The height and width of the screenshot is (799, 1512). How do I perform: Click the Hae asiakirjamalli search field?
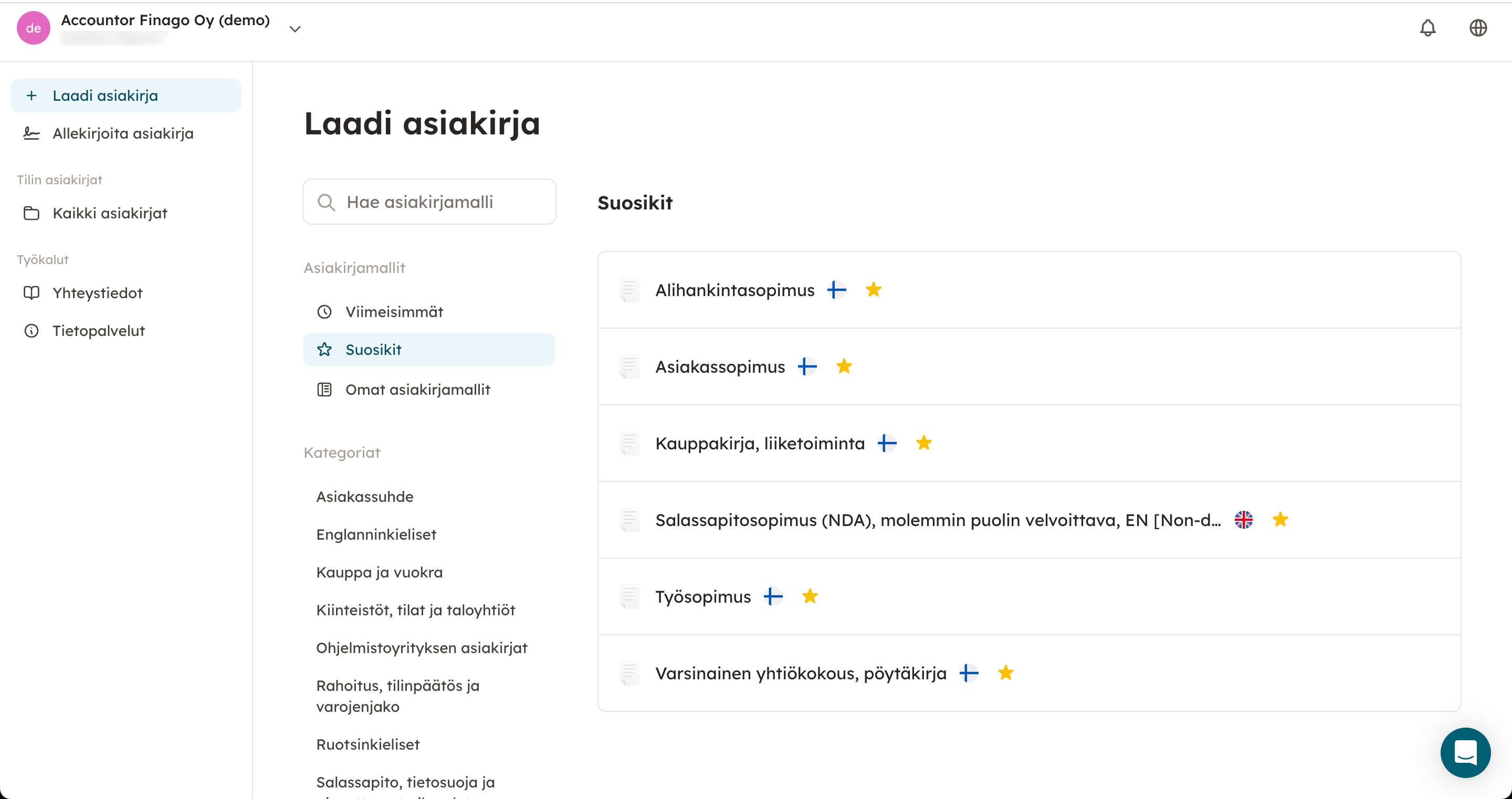pyautogui.click(x=429, y=202)
